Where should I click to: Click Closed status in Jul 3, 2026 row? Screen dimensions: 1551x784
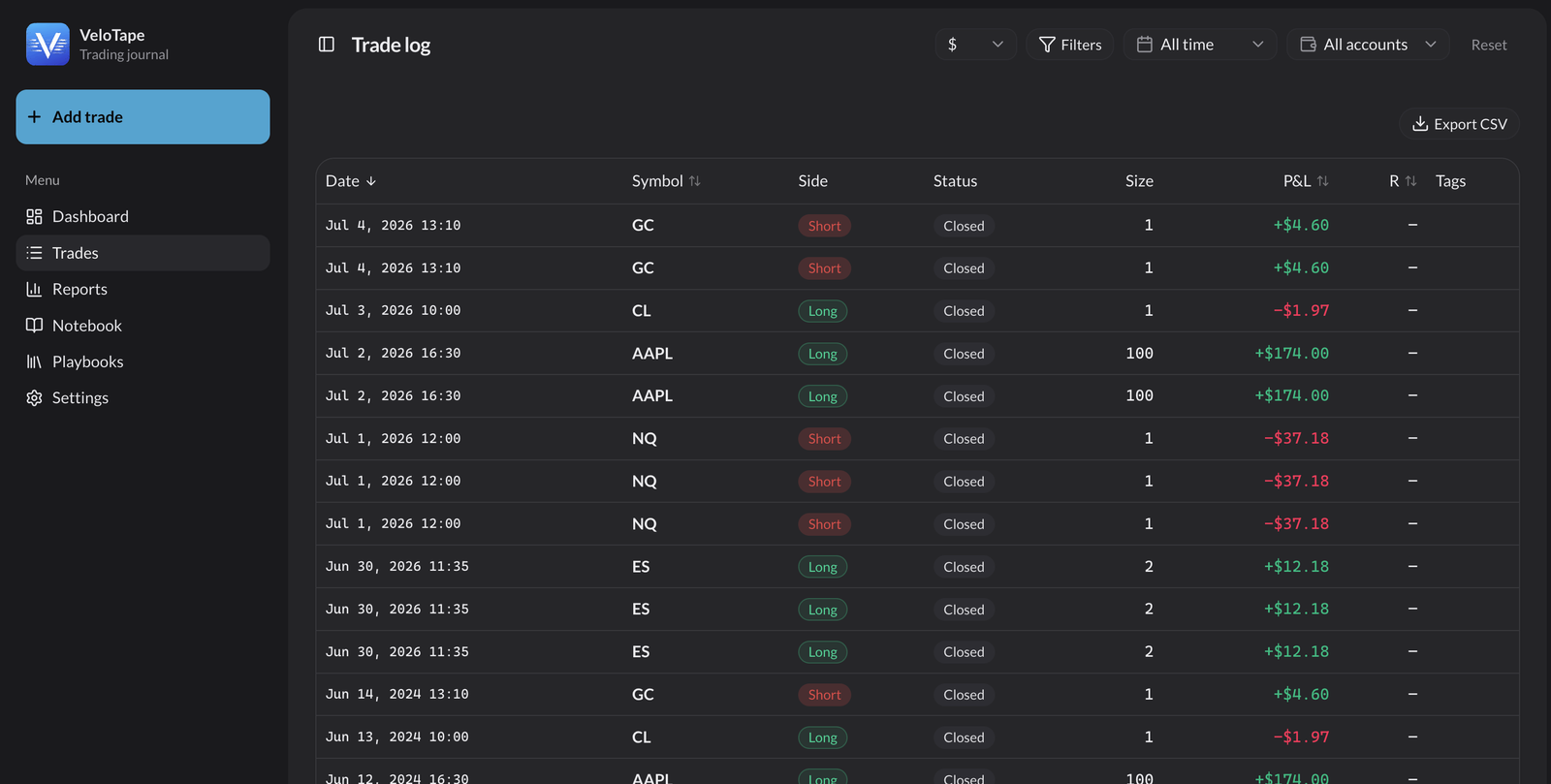coord(964,311)
